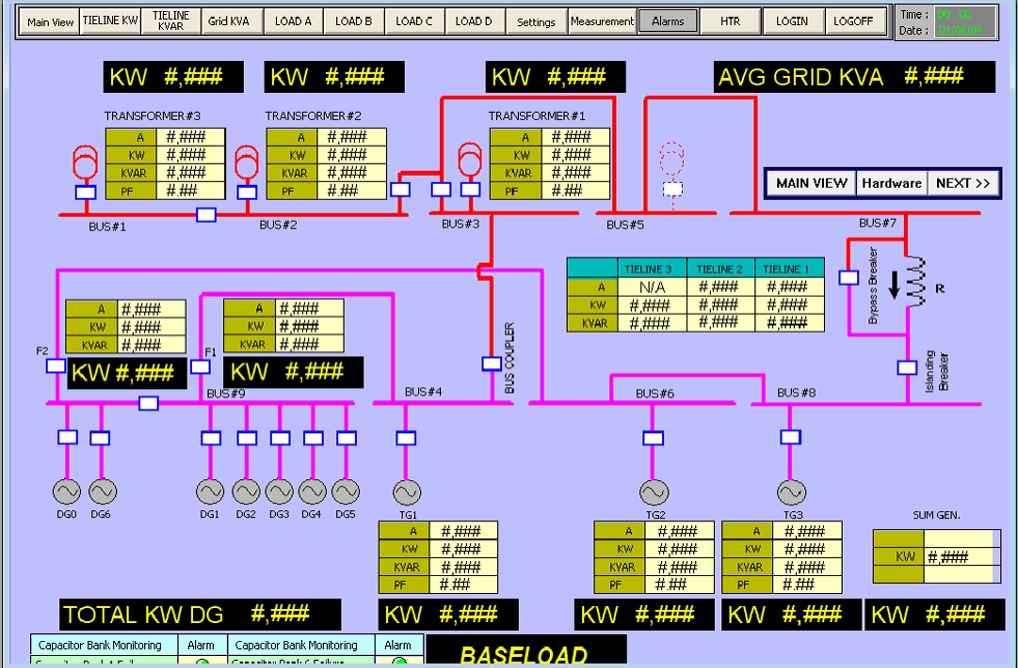Click the resistor R symbol near BUS#7
The height and width of the screenshot is (668, 1018).
[915, 279]
